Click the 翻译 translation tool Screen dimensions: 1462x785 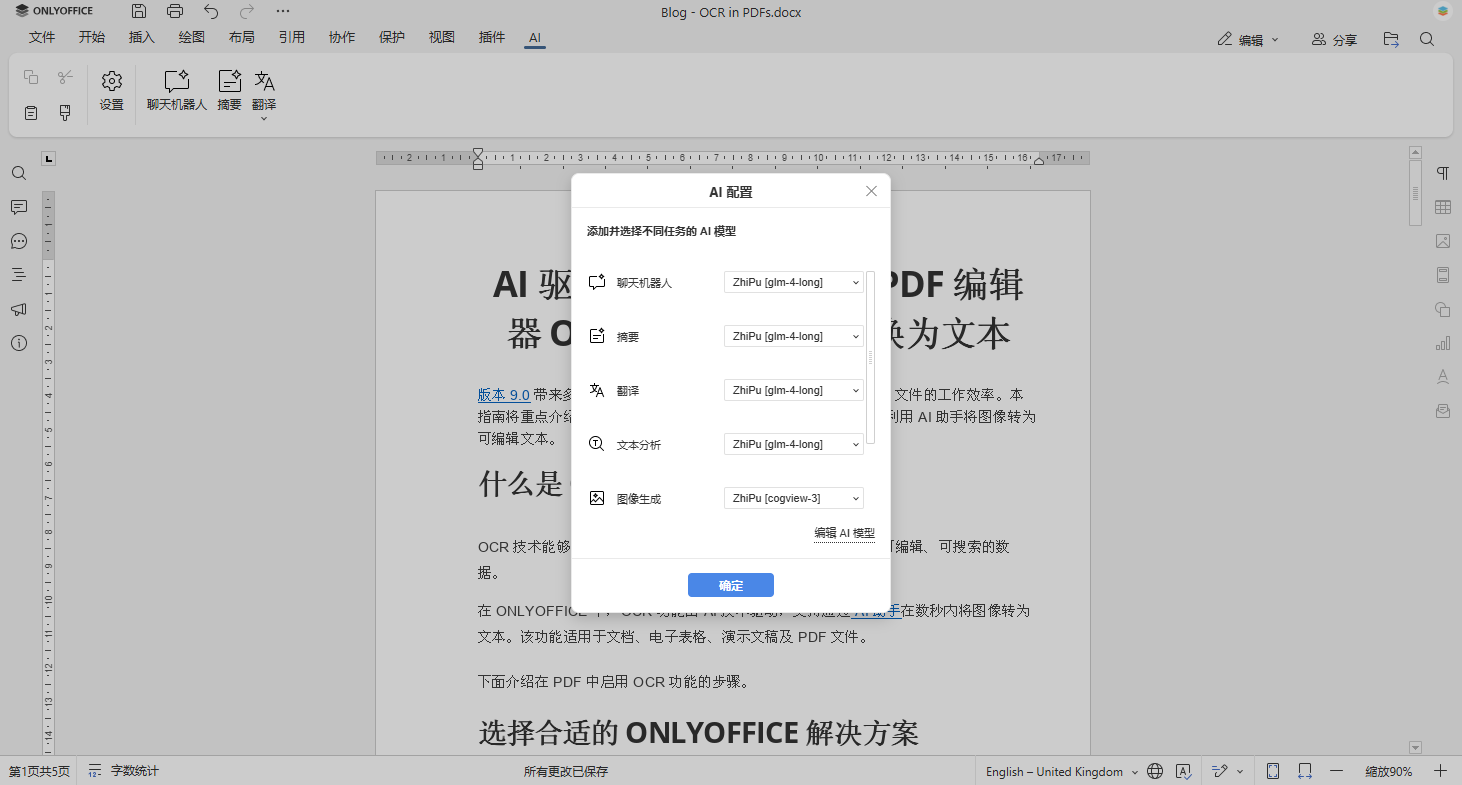[264, 88]
